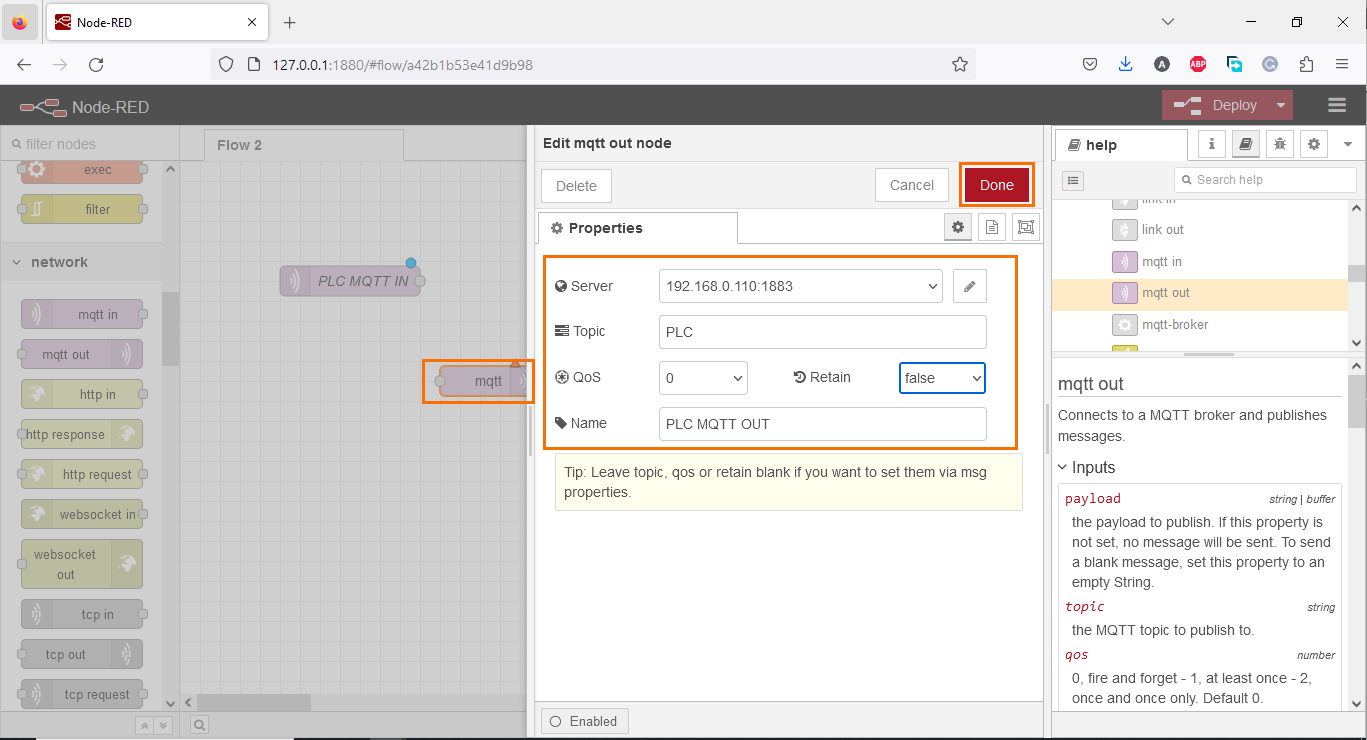Open node description document icon tab
Viewport: 1367px width, 740px height.
[992, 228]
